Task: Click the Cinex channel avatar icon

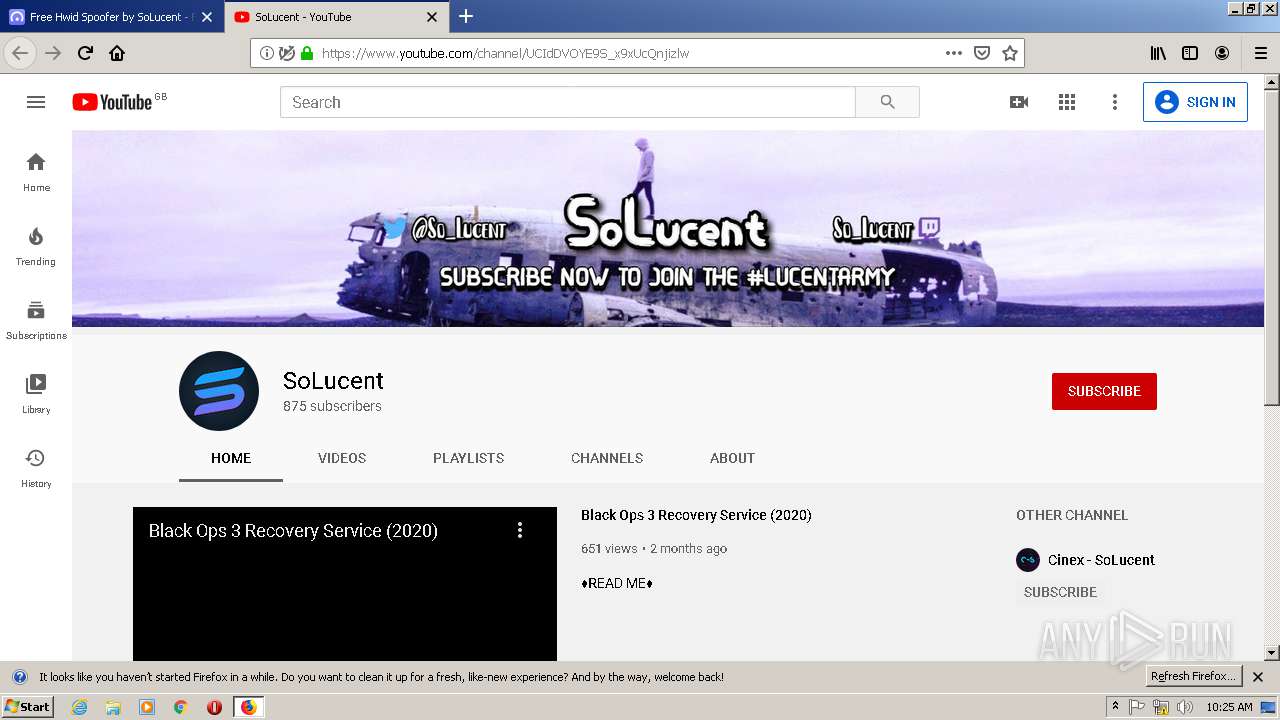Action: pyautogui.click(x=1028, y=560)
